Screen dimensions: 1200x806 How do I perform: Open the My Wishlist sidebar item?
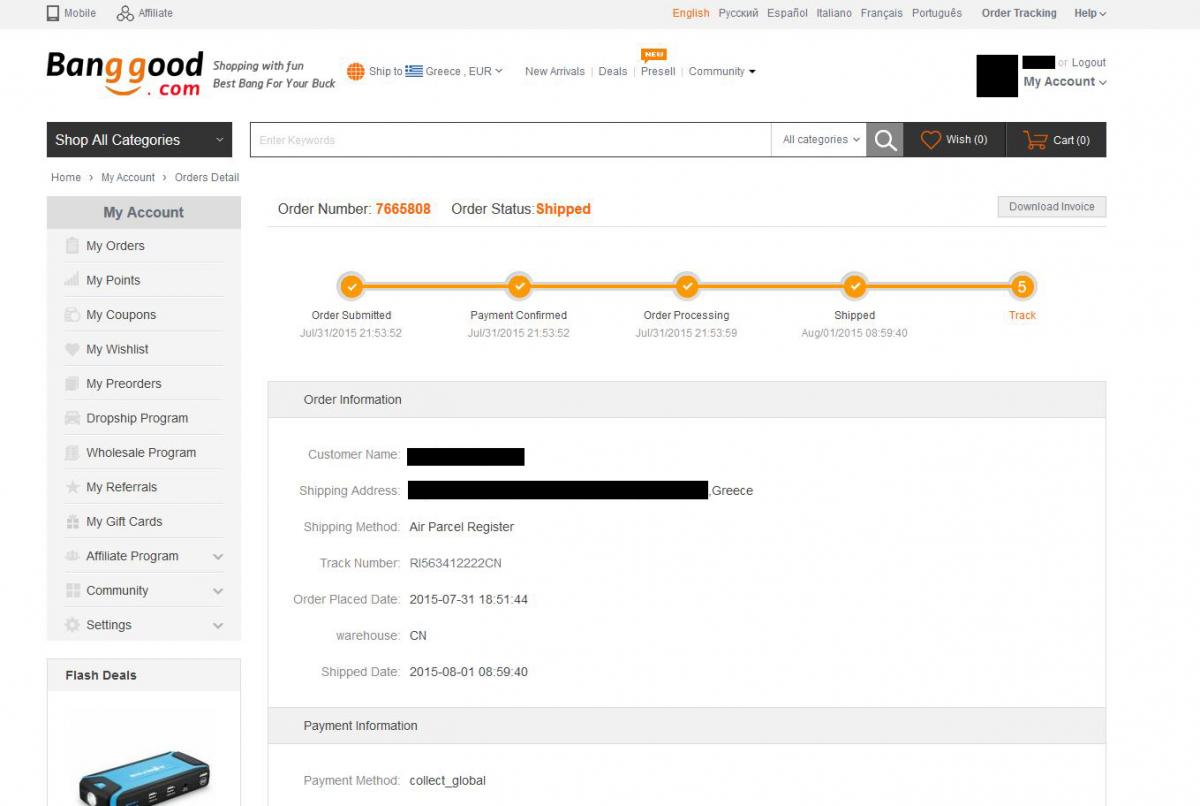[x=143, y=349]
